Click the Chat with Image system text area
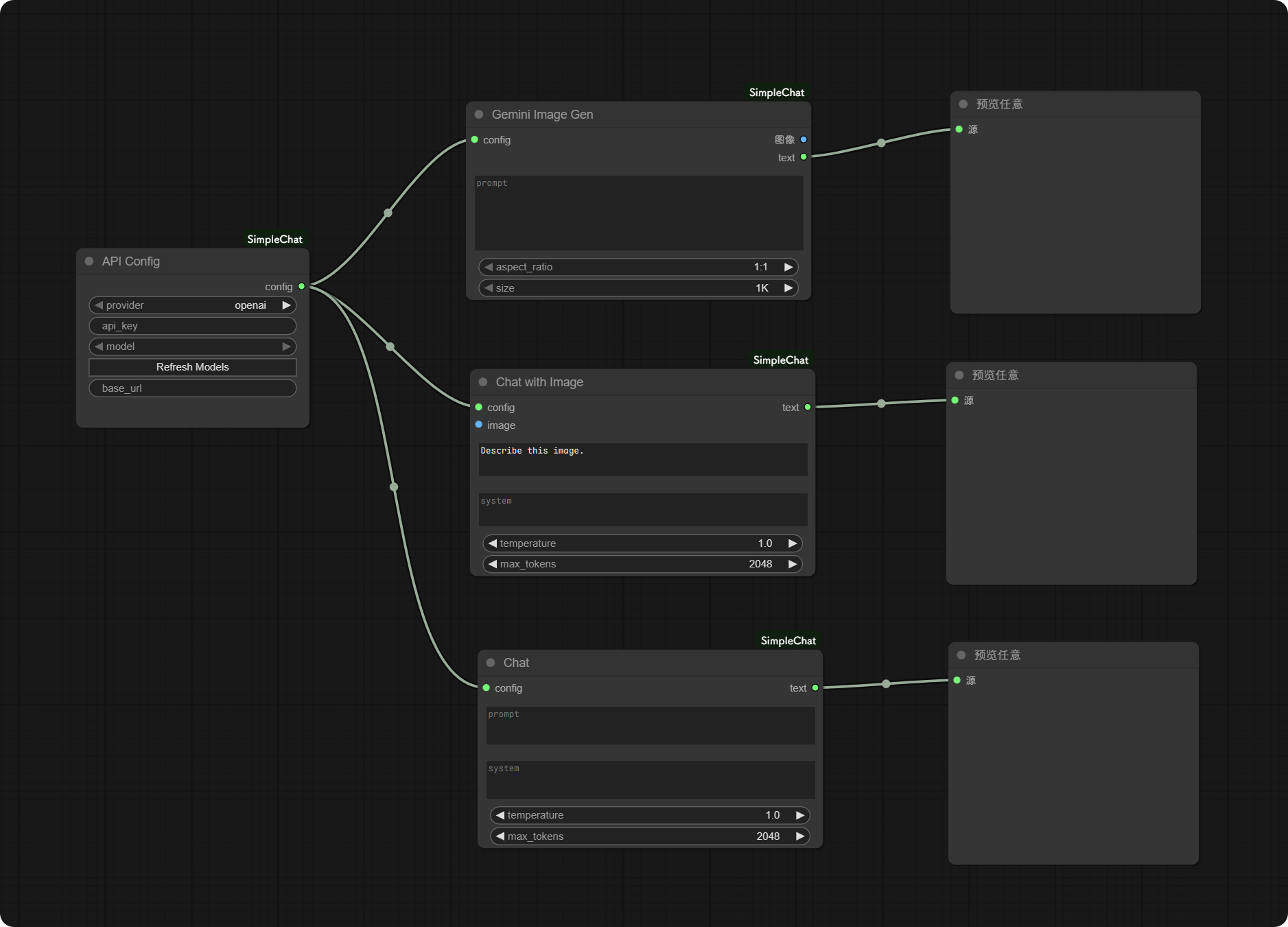1288x927 pixels. [643, 510]
